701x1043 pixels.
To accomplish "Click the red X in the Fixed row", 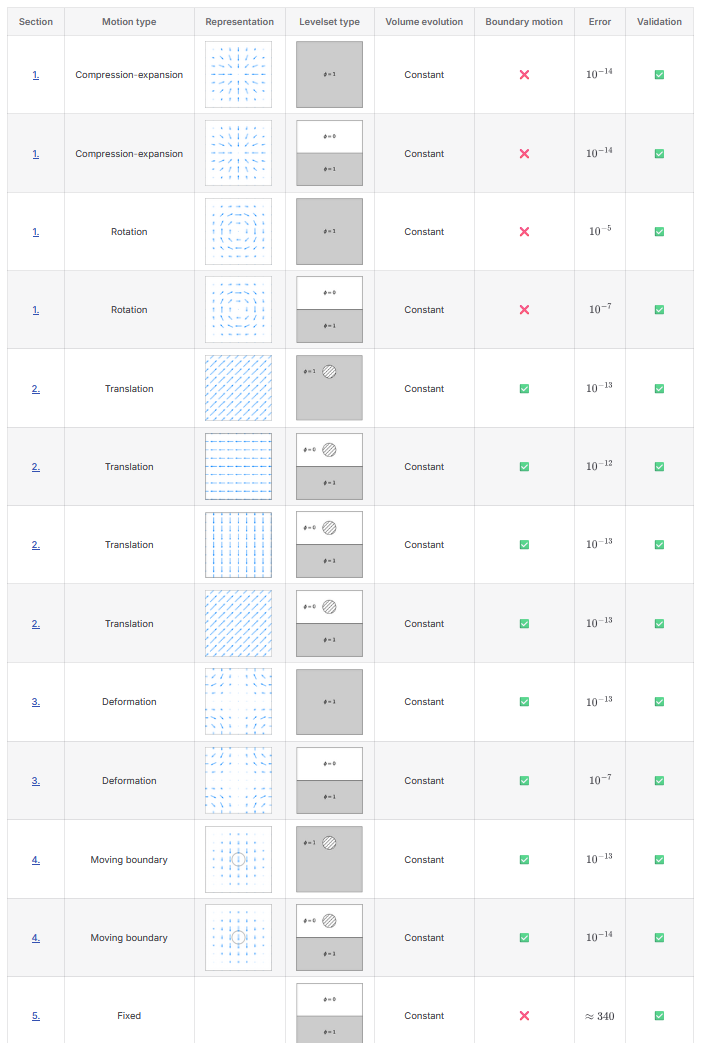I will pos(524,1016).
